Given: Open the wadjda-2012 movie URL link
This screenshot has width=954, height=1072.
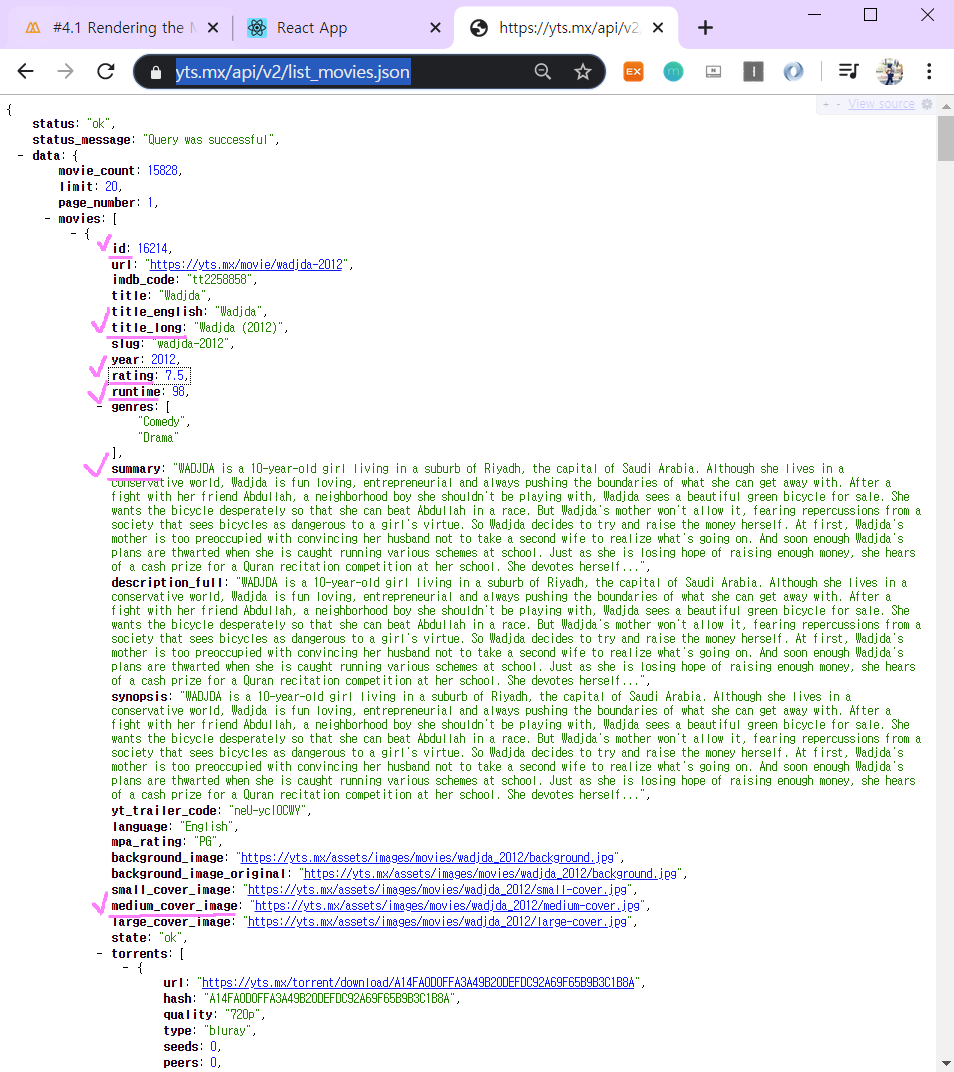Looking at the screenshot, I should (246, 265).
